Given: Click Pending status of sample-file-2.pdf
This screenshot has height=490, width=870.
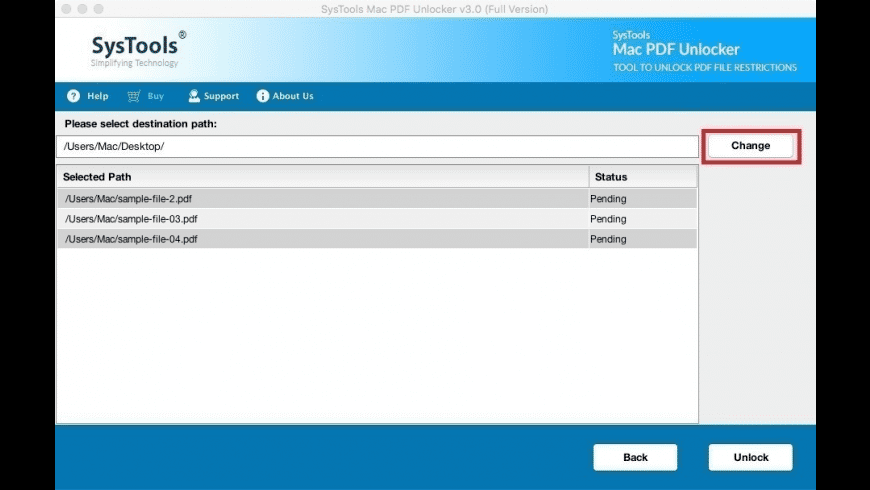Looking at the screenshot, I should point(608,199).
